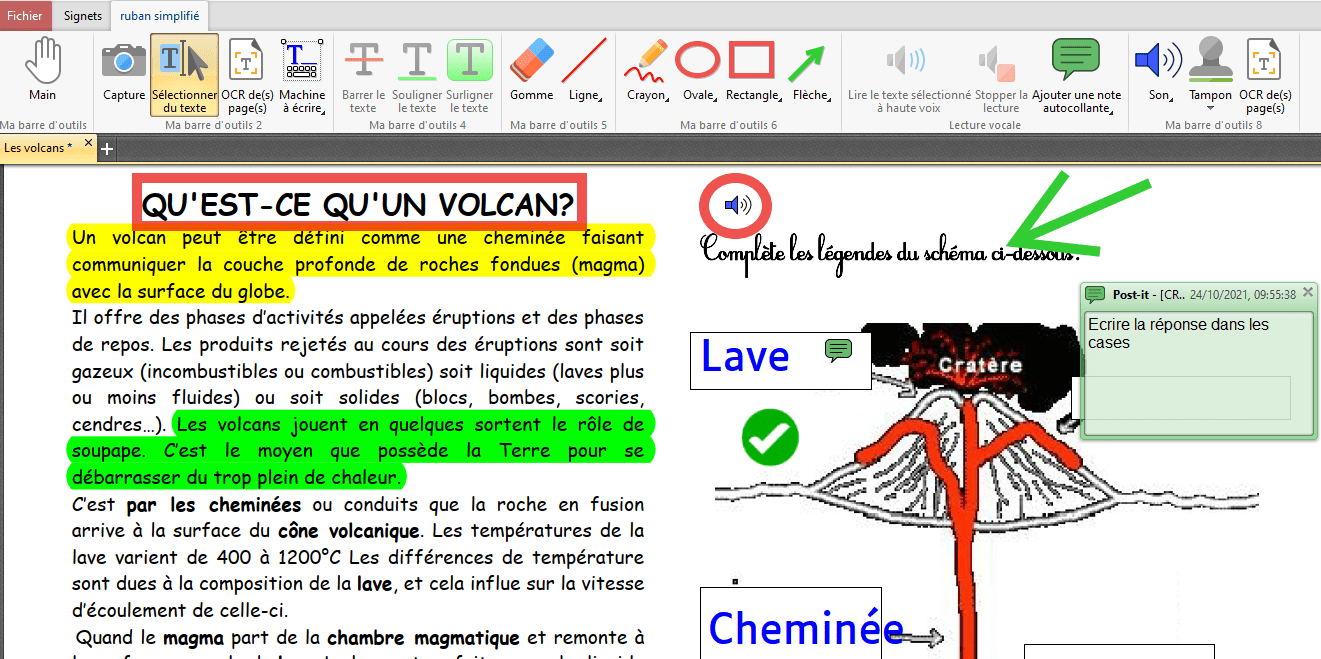Viewport: 1321px width, 659px height.
Task: Open the Fichier menu
Action: pos(25,16)
